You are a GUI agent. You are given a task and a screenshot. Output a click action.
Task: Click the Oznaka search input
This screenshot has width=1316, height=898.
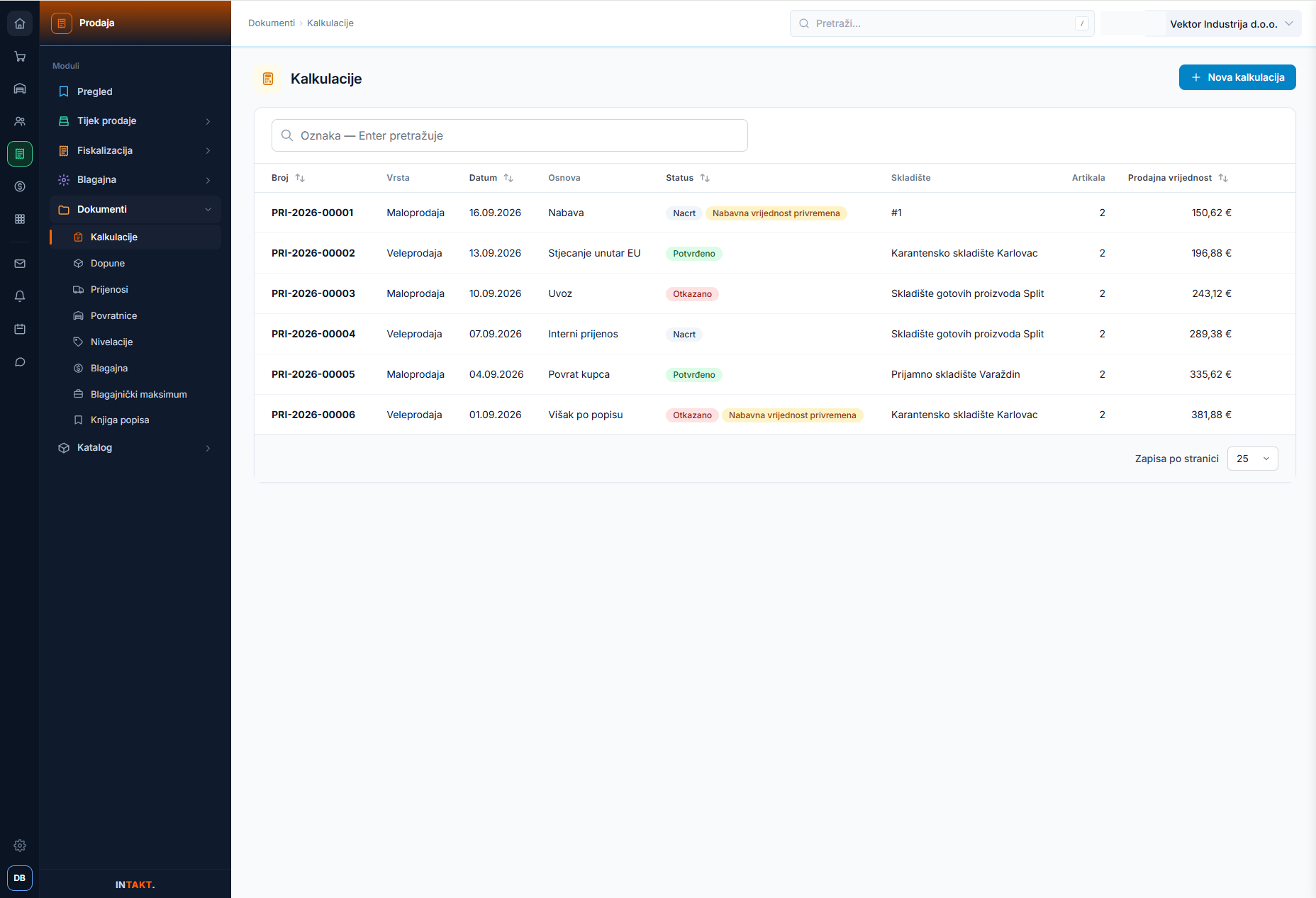(510, 135)
